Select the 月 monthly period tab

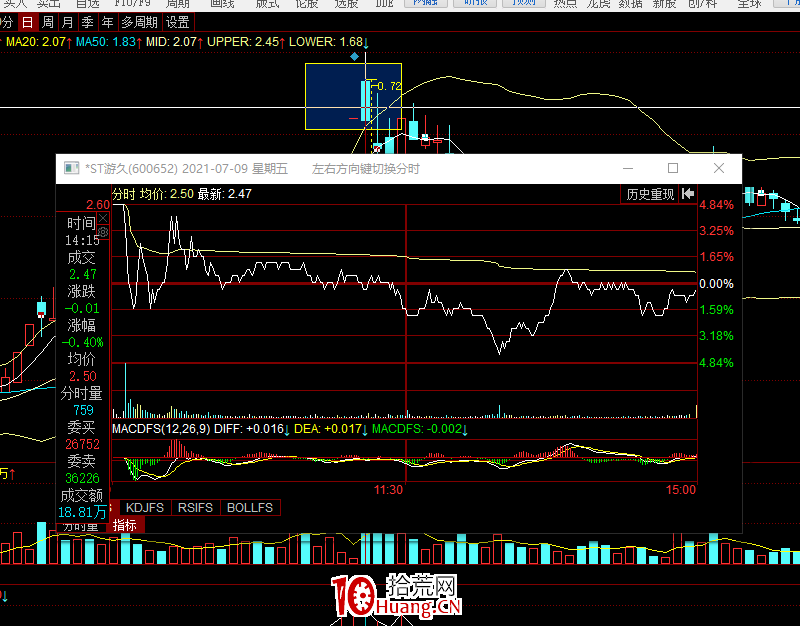click(x=67, y=22)
